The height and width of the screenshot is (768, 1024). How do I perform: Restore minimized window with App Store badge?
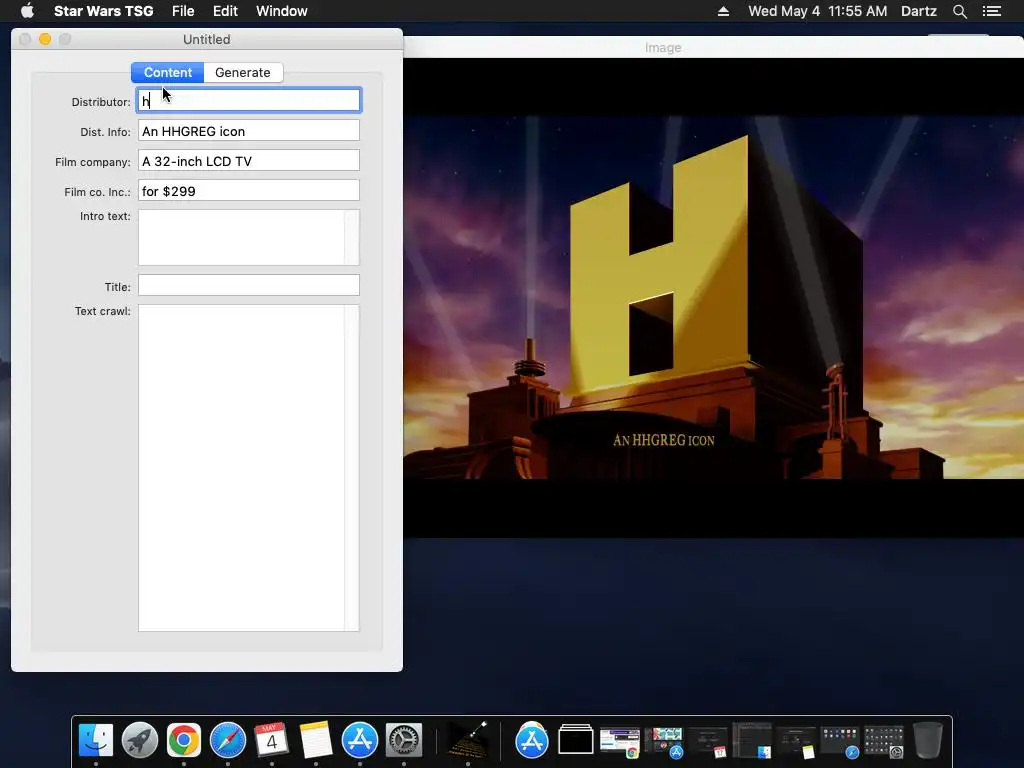[x=664, y=743]
